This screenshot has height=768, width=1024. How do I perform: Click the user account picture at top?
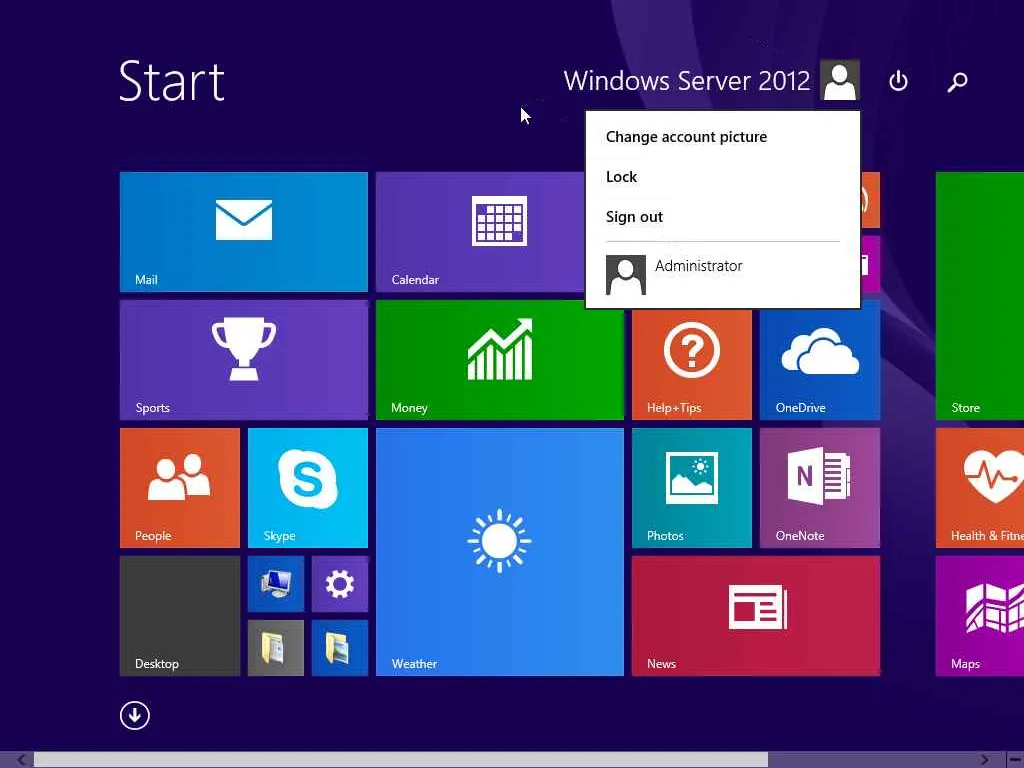(840, 80)
